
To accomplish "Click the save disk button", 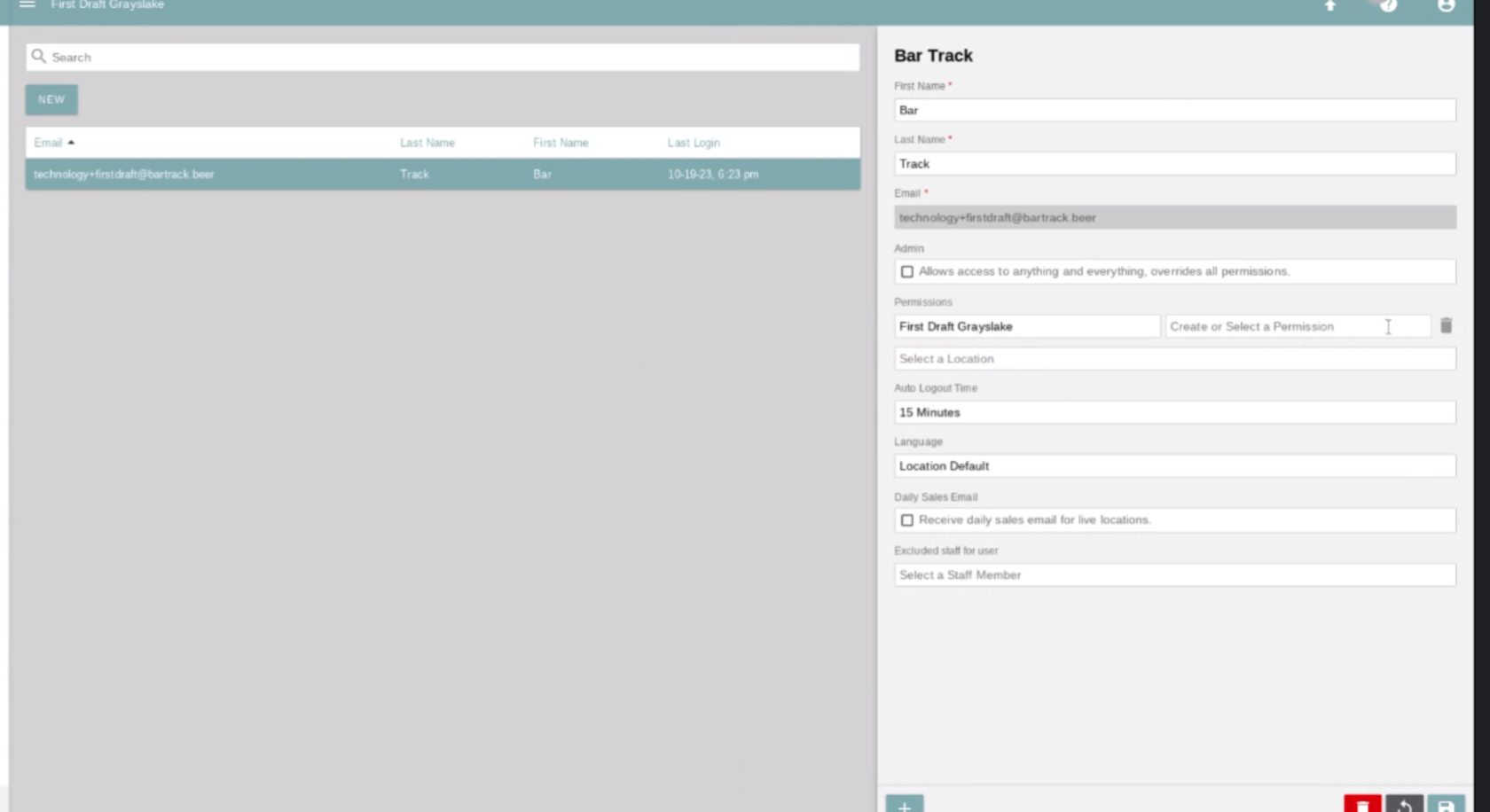I will click(1446, 804).
